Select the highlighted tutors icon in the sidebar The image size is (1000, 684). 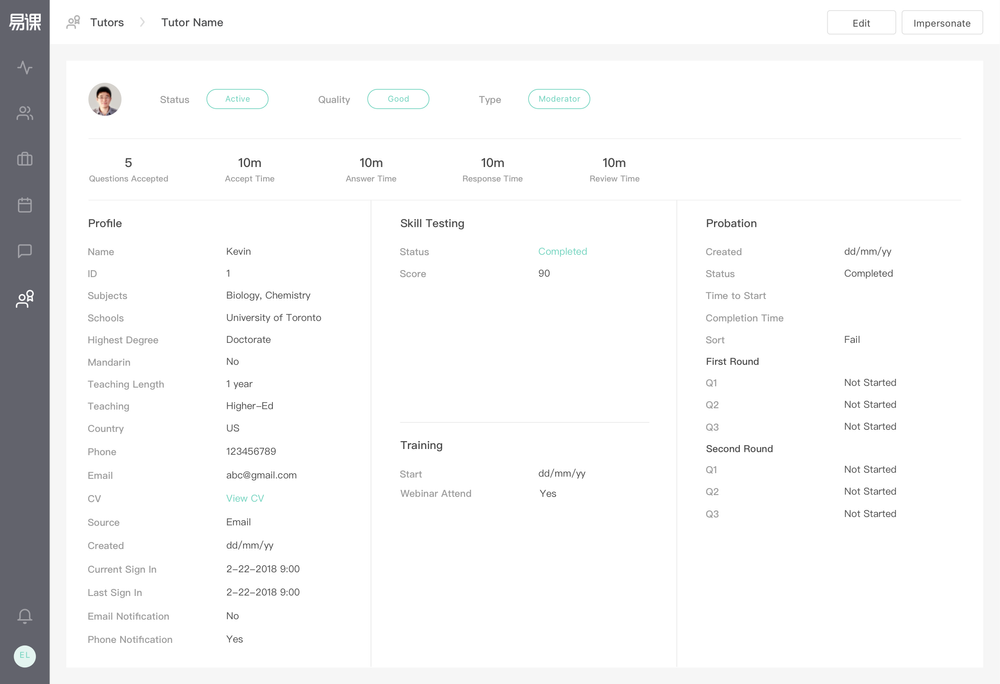[x=24, y=299]
